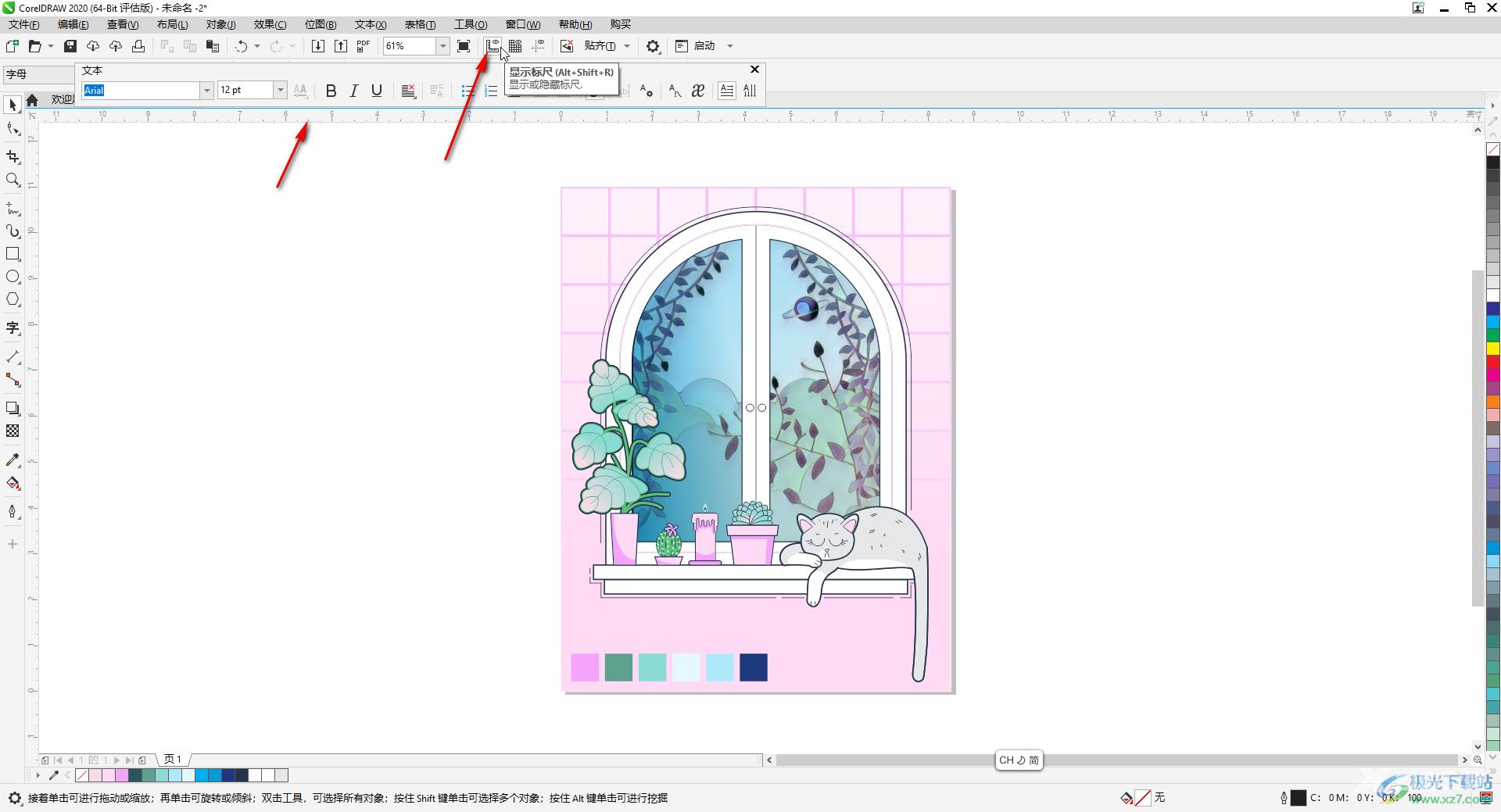Toggle numbered list
The image size is (1501, 812).
[491, 91]
